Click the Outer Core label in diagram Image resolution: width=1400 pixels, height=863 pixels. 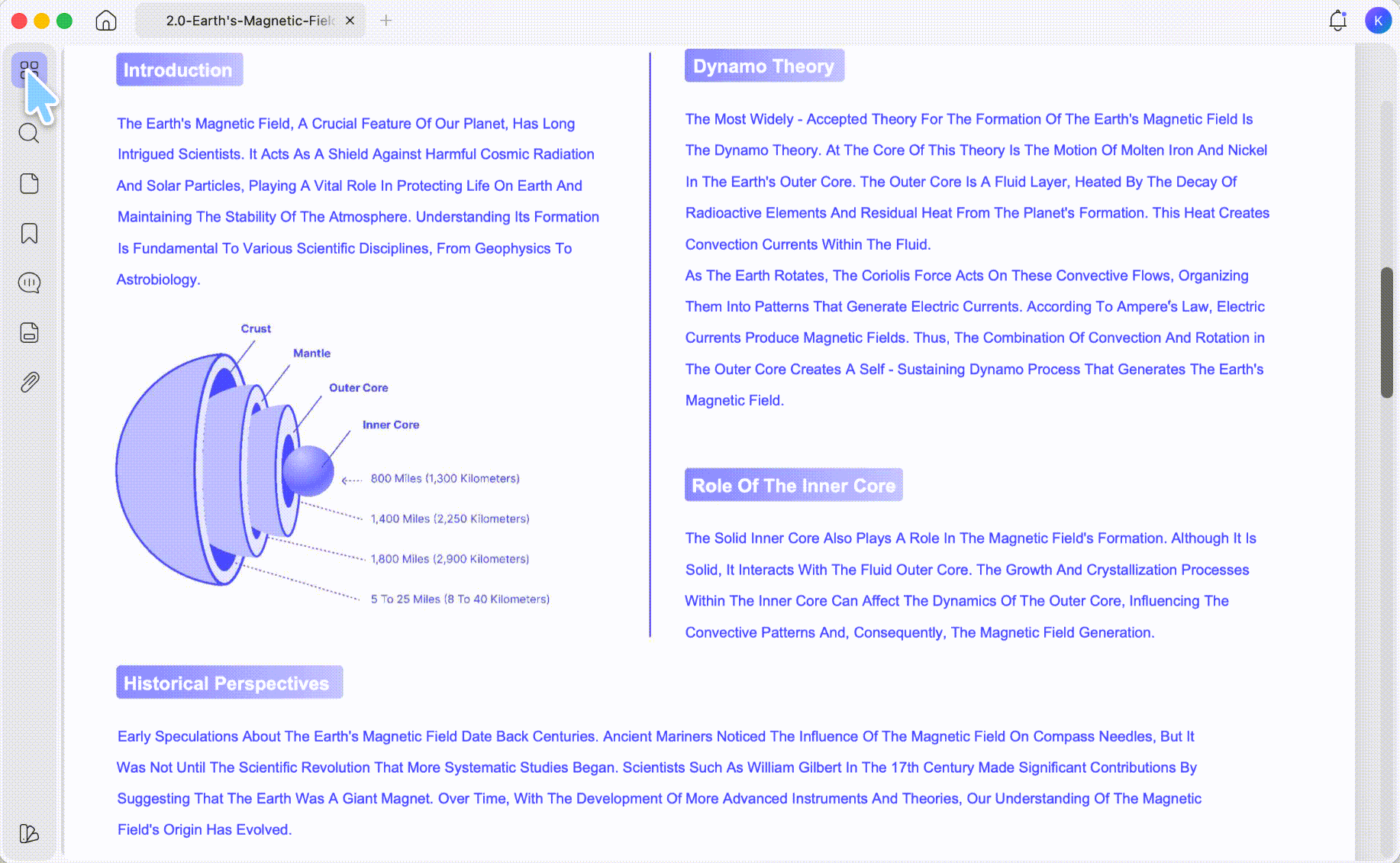pyautogui.click(x=358, y=387)
